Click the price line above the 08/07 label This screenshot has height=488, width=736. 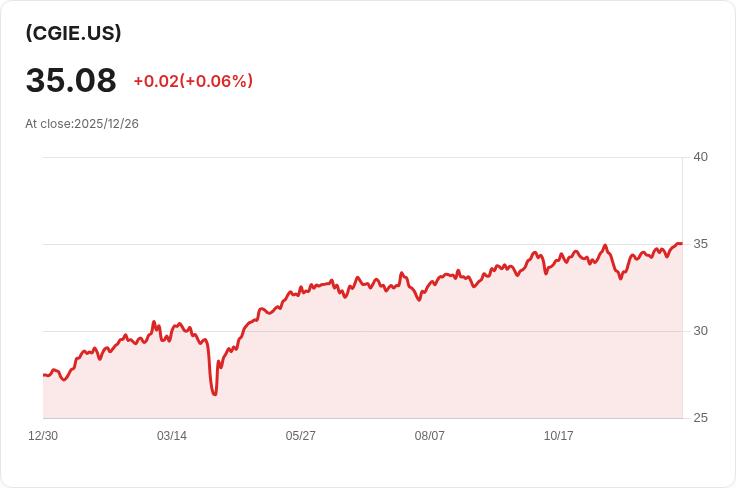(x=430, y=285)
